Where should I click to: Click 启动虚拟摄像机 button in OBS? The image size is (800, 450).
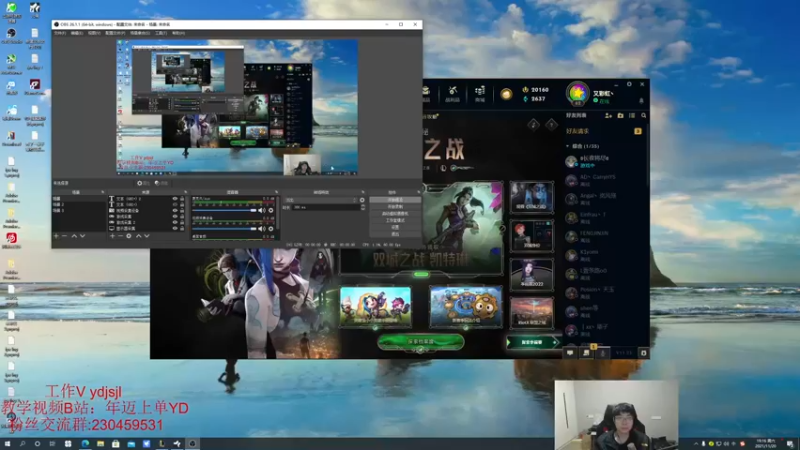pyautogui.click(x=395, y=213)
